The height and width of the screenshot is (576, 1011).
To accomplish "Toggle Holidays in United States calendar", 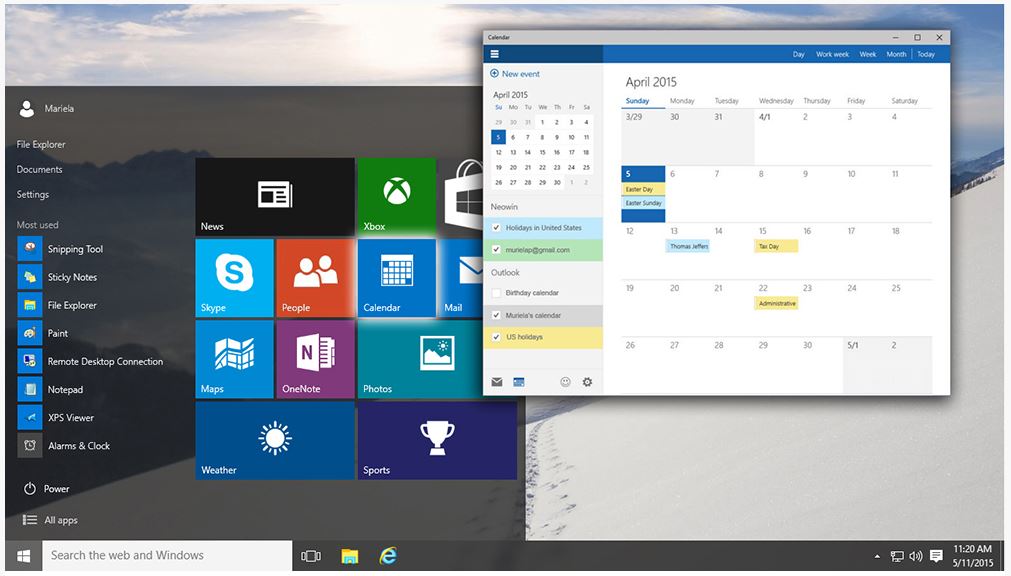I will pyautogui.click(x=496, y=228).
